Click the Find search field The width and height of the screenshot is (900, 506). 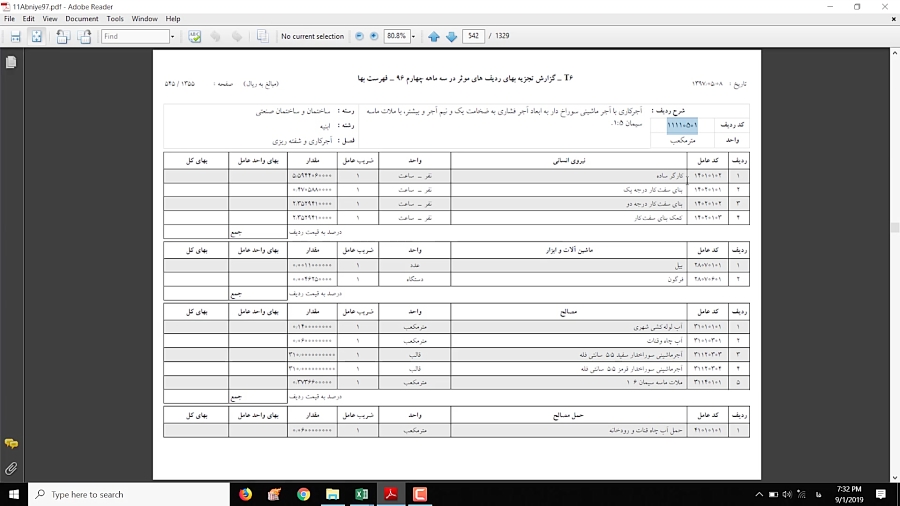135,36
